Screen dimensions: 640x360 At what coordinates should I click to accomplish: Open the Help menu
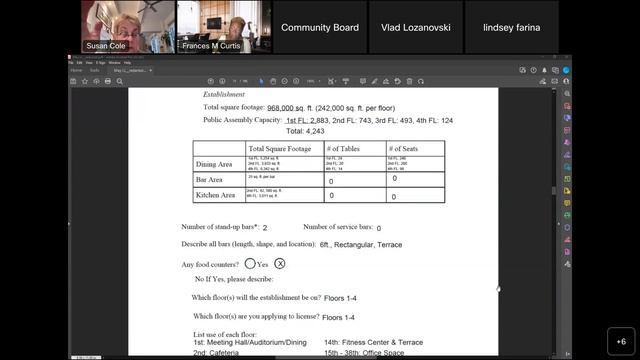point(127,63)
